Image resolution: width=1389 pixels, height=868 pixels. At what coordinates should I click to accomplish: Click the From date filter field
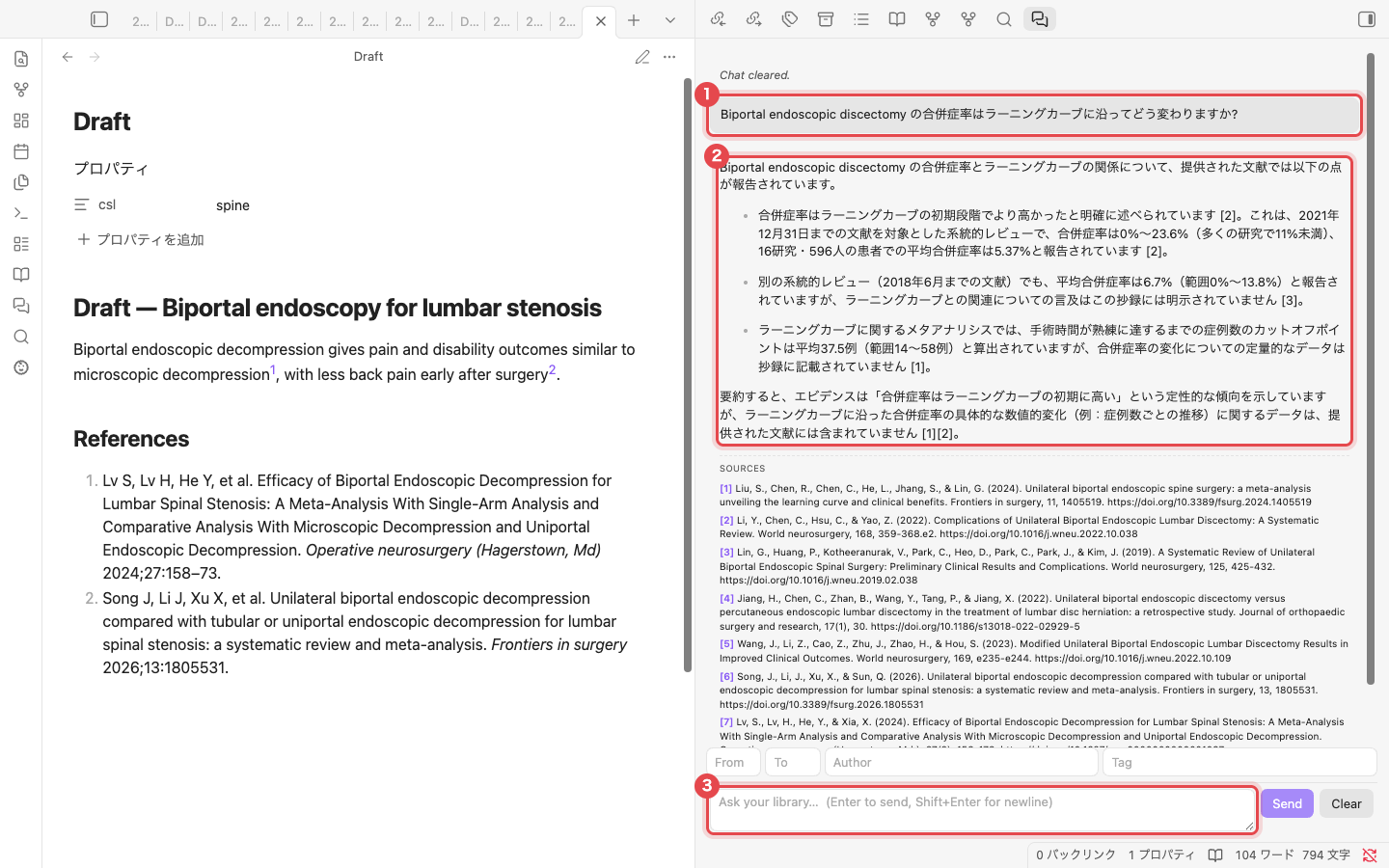(x=733, y=762)
